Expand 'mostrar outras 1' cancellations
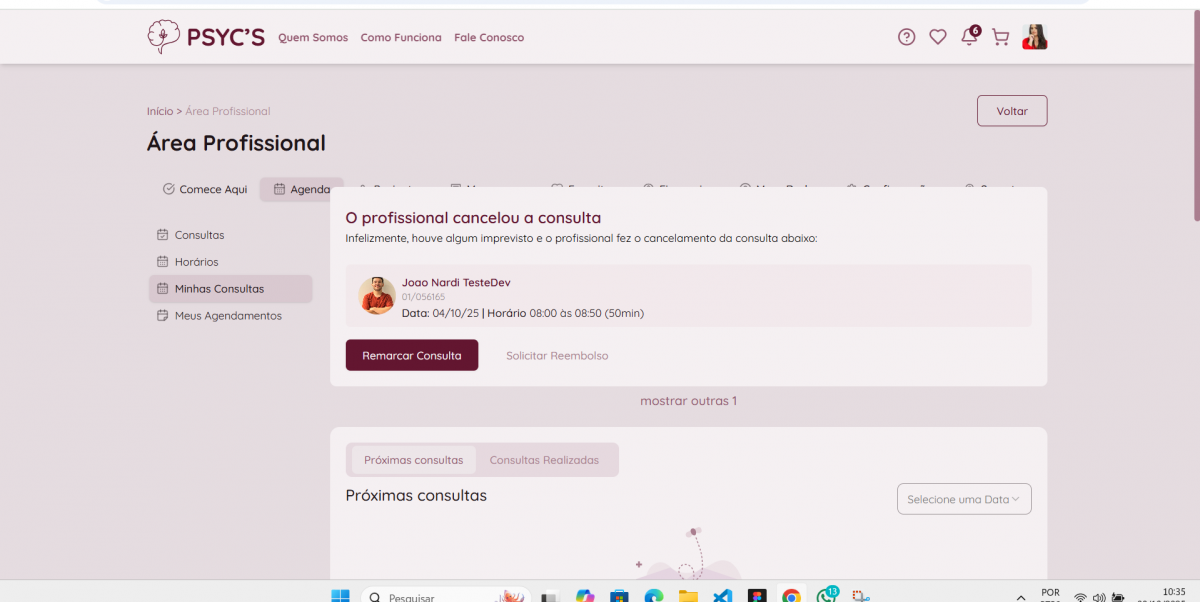The image size is (1200, 602). 688,401
